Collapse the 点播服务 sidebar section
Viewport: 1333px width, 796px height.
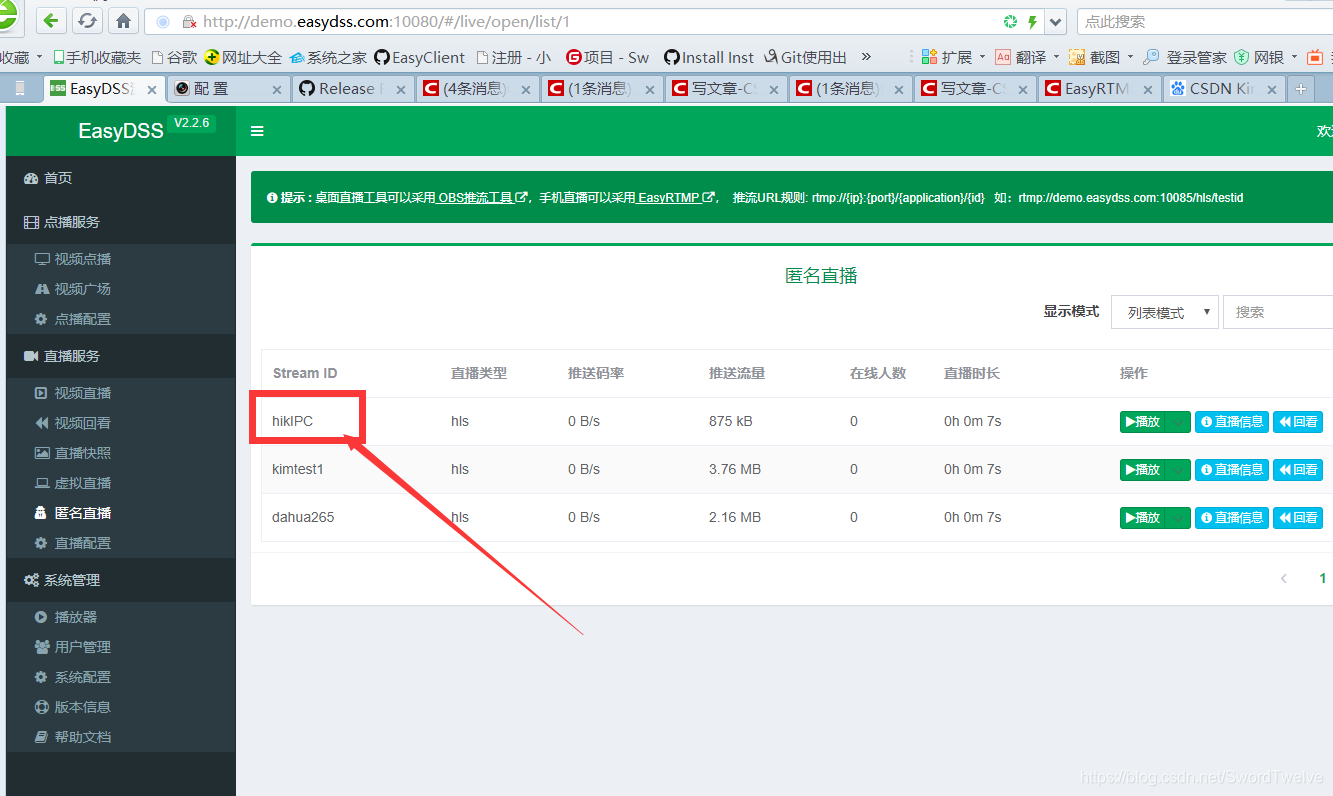click(x=120, y=222)
